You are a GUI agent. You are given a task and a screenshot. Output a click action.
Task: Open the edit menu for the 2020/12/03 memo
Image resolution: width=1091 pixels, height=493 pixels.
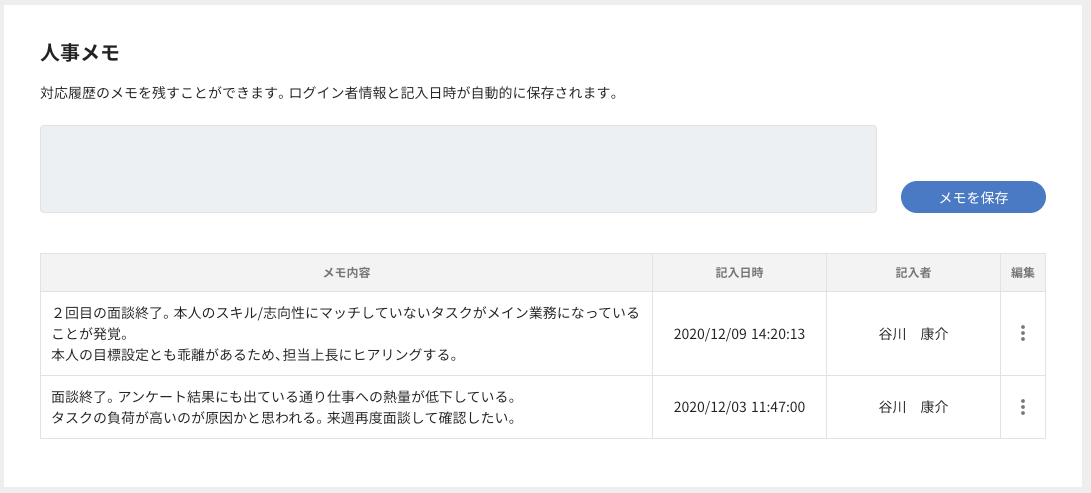[1022, 407]
